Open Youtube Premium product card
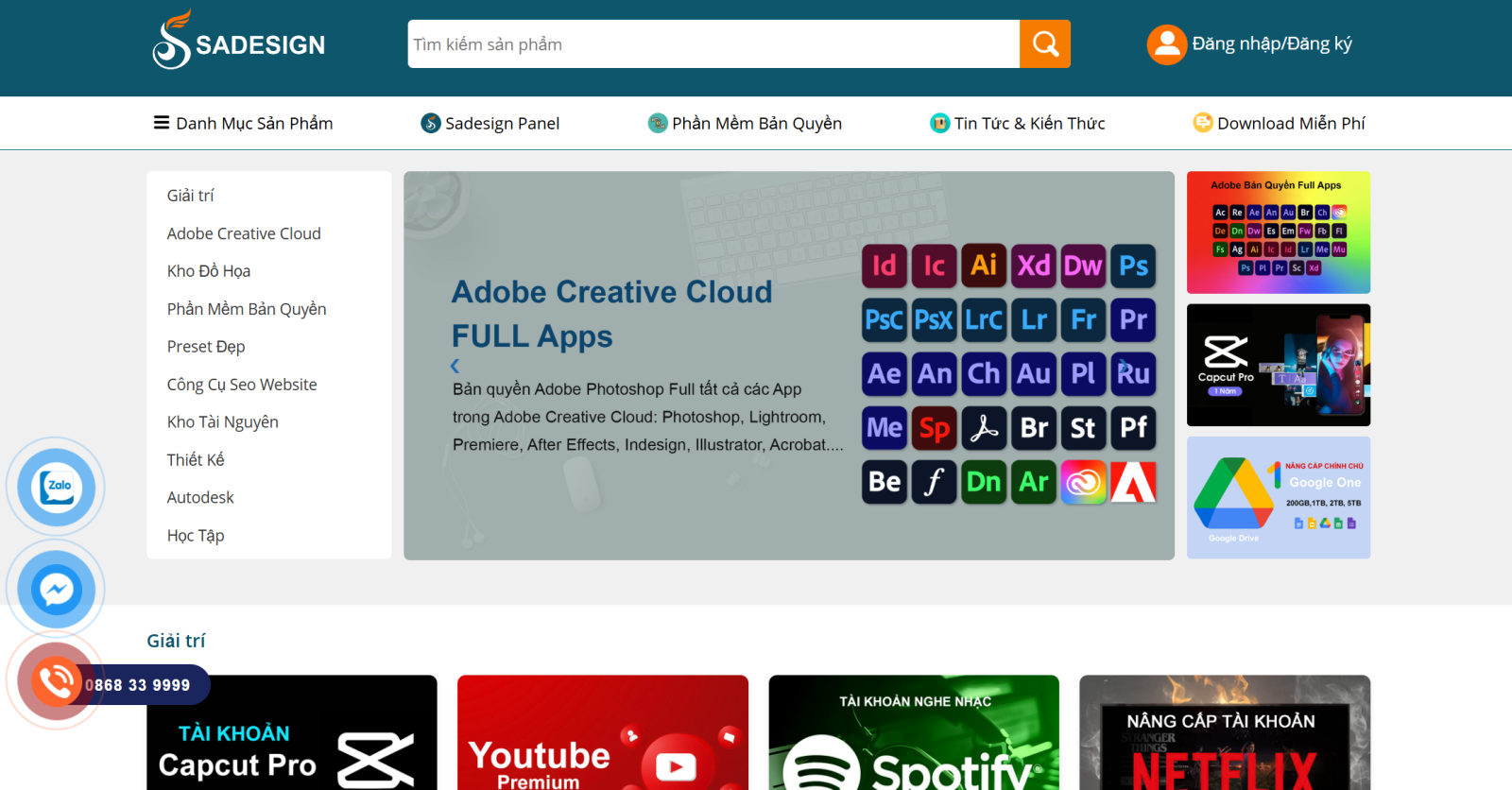The height and width of the screenshot is (790, 1512). point(603,732)
